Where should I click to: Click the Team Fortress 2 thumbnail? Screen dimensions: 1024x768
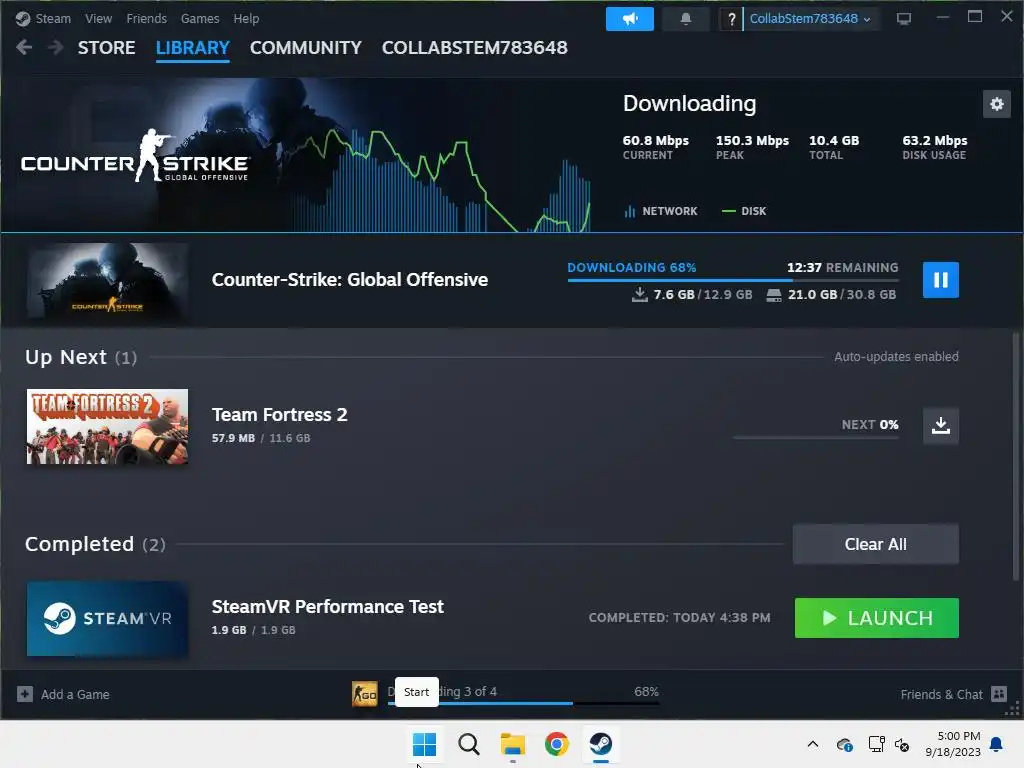click(x=107, y=426)
